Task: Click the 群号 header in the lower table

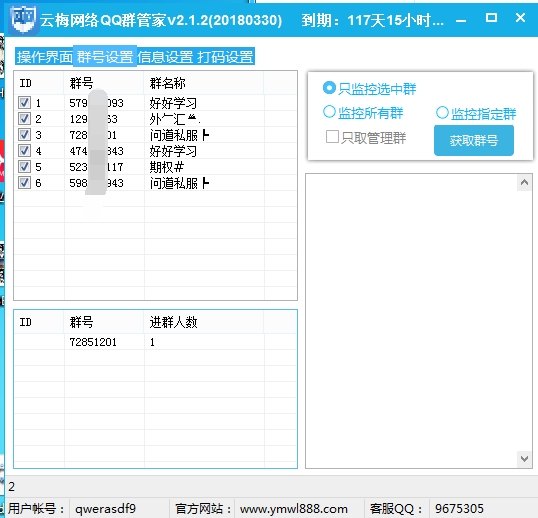Action: (x=104, y=322)
